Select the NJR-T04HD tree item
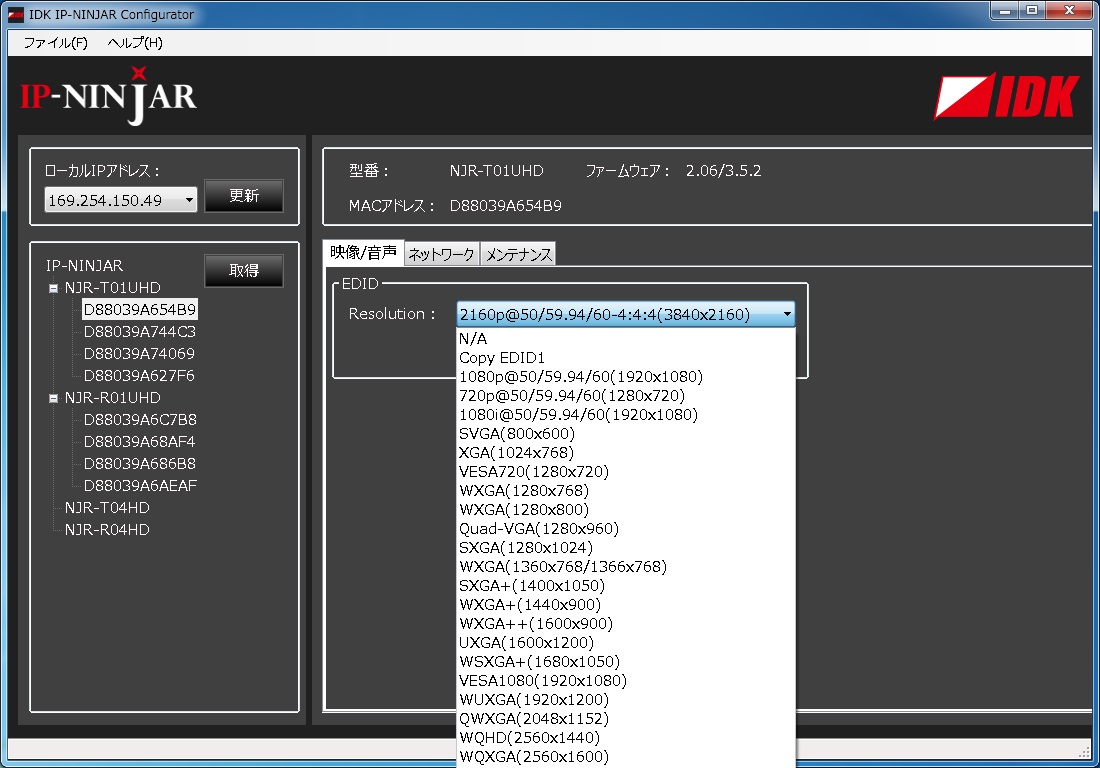 (x=107, y=508)
